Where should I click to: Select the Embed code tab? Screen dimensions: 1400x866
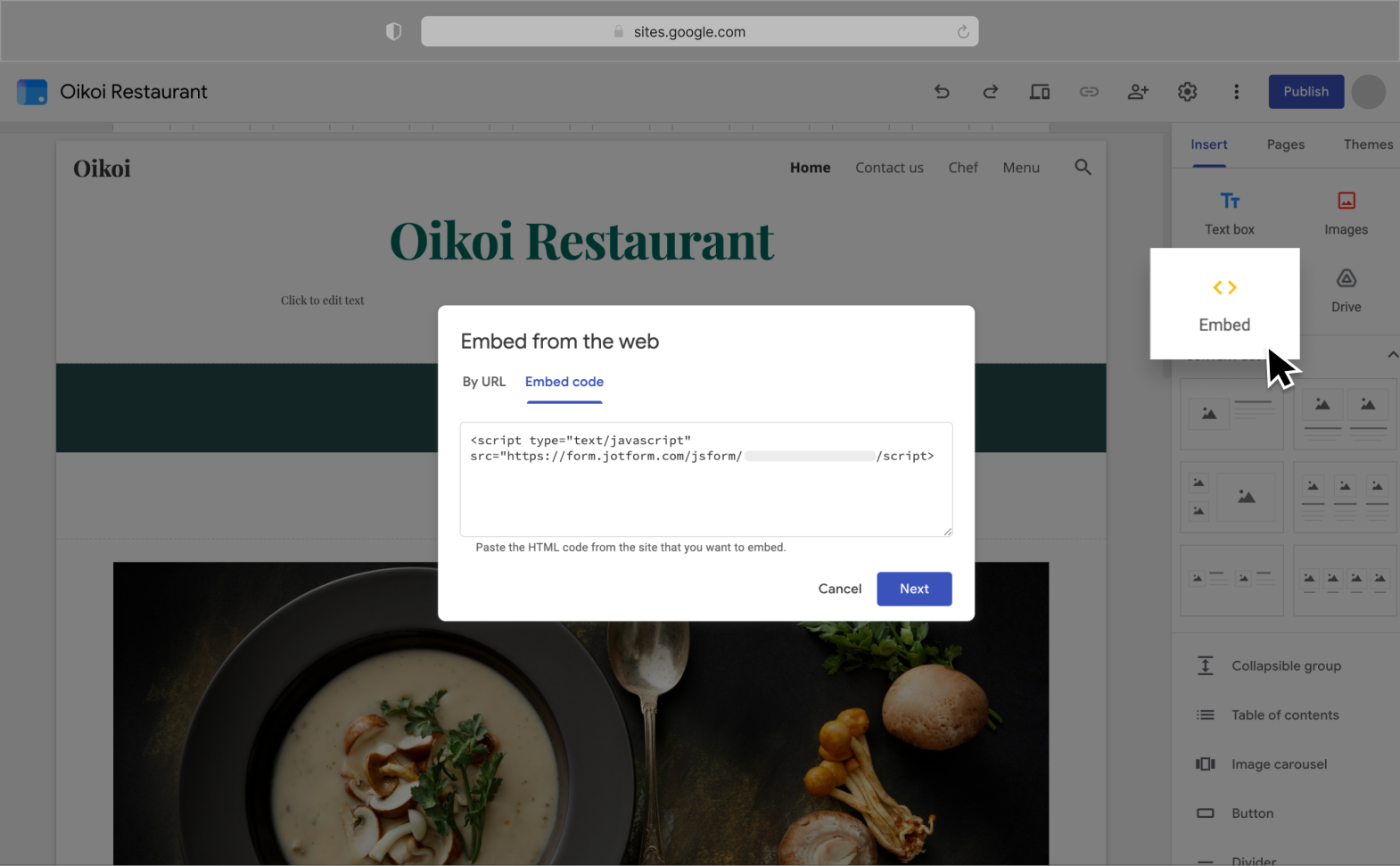click(564, 382)
